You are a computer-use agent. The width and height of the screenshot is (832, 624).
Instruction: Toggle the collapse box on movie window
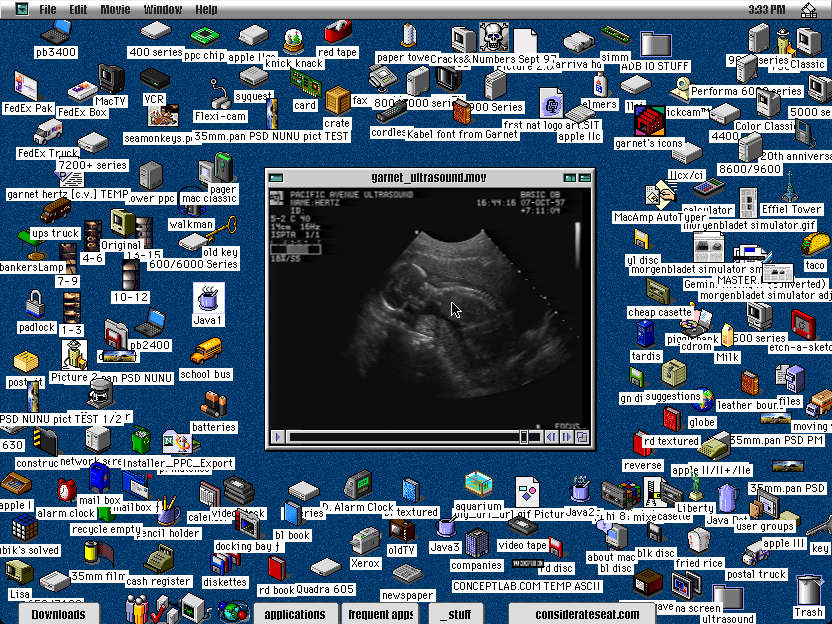click(585, 176)
